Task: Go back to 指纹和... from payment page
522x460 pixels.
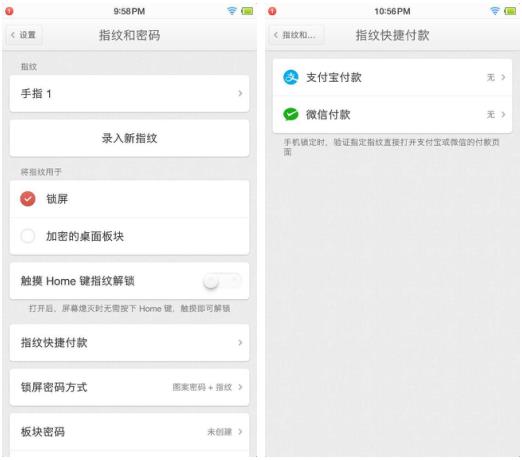Action: (296, 35)
